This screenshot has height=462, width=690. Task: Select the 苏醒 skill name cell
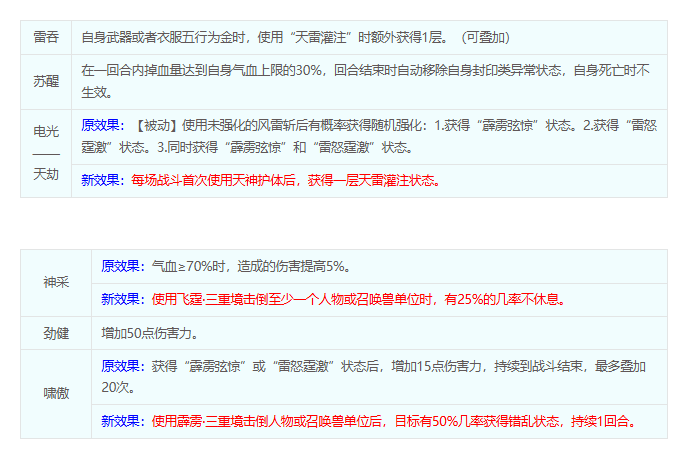46,79
